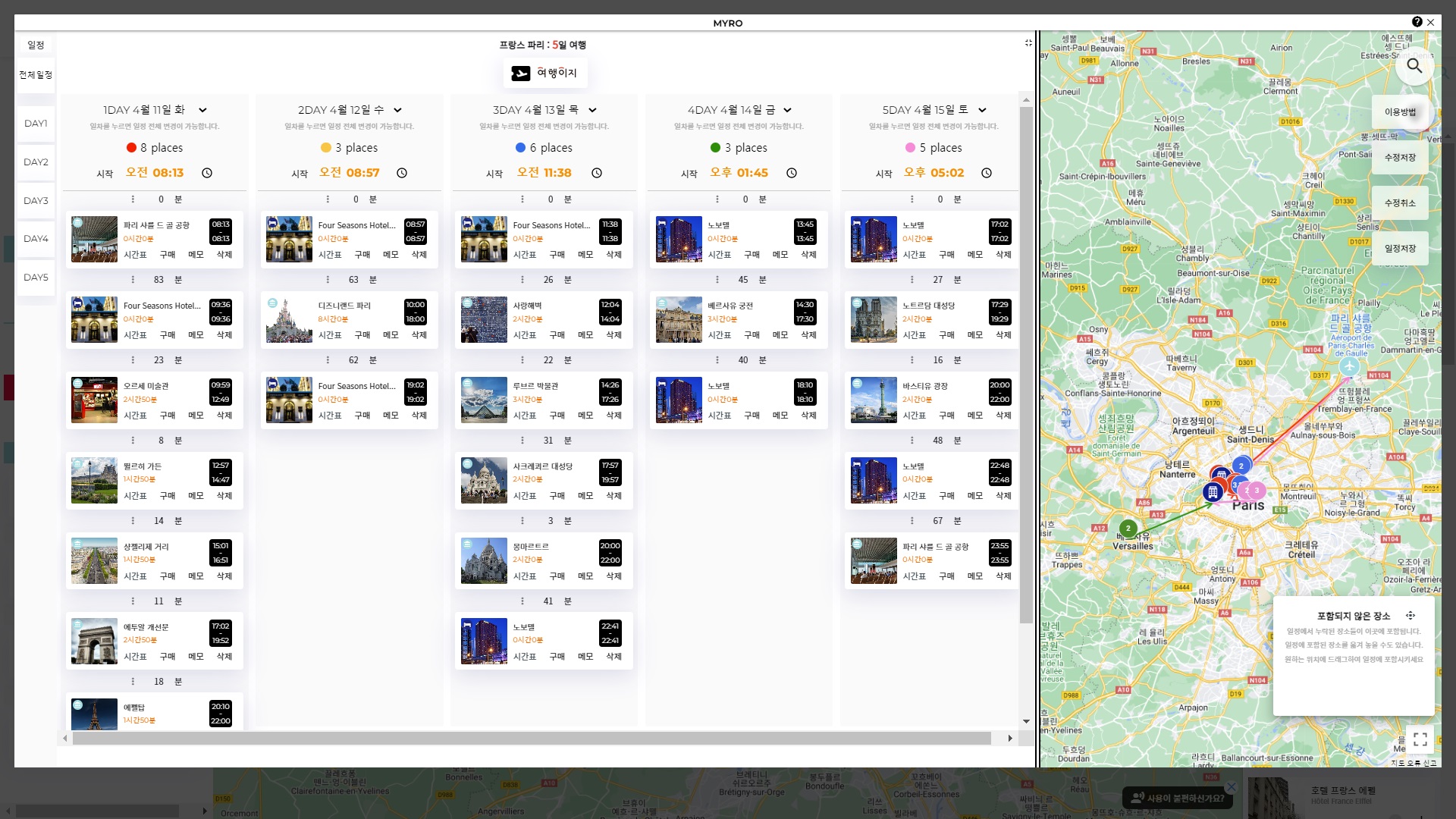Toggle map fullscreen view icon

pos(1420,738)
